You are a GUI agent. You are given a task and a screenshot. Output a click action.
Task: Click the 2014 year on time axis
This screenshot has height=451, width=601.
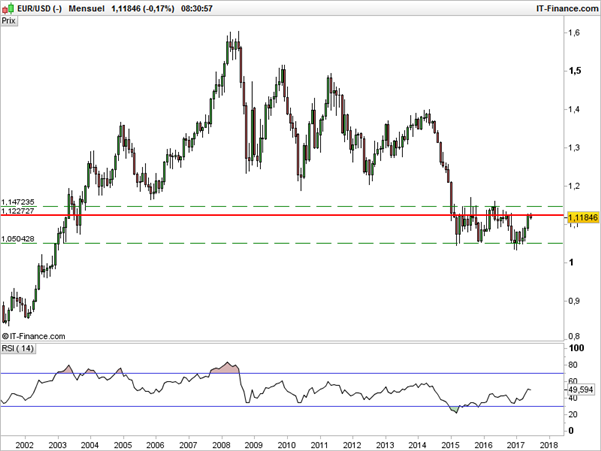pos(418,445)
